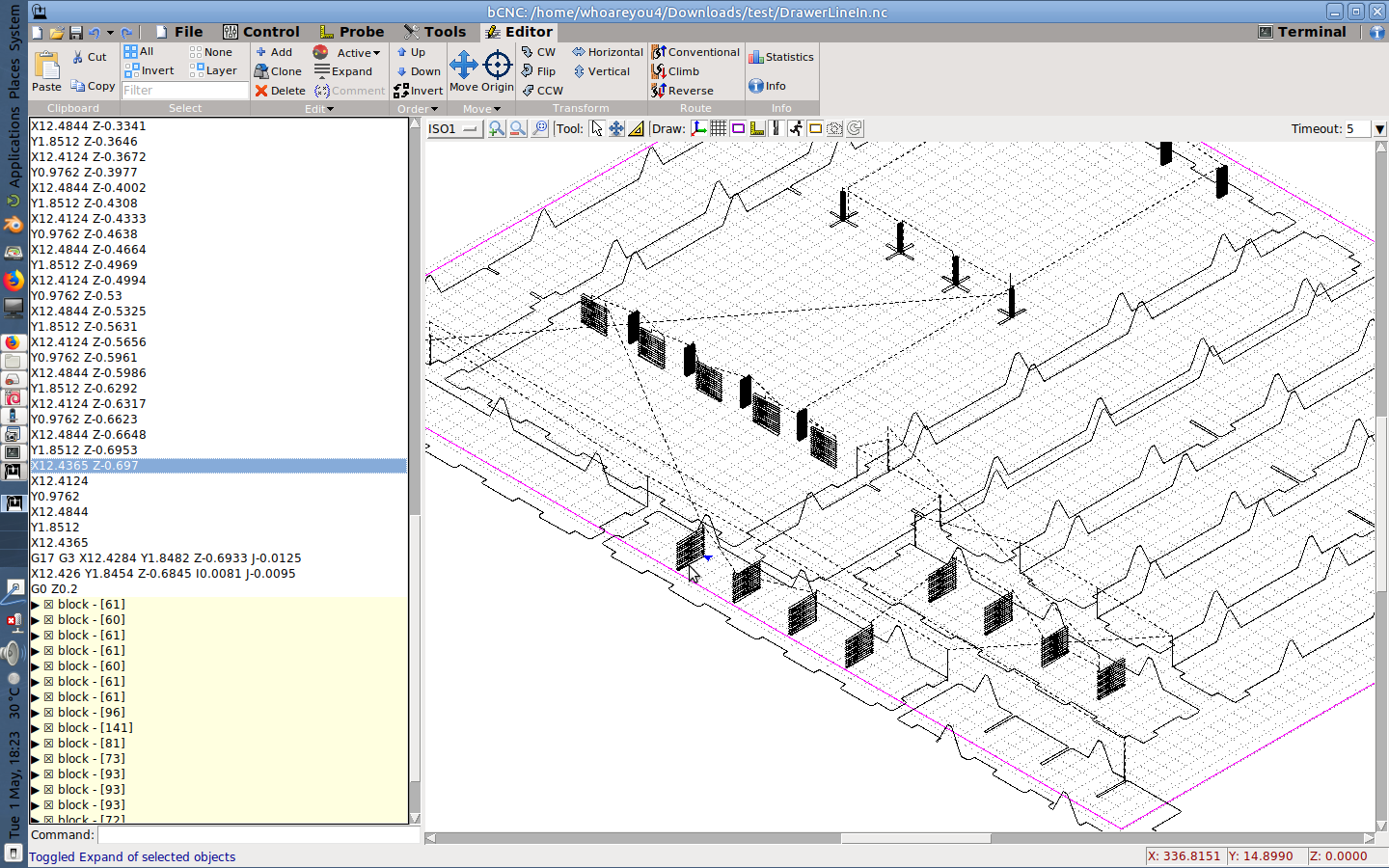Open the Timeout dropdown arrow
Image resolution: width=1389 pixels, height=868 pixels.
tap(1379, 129)
